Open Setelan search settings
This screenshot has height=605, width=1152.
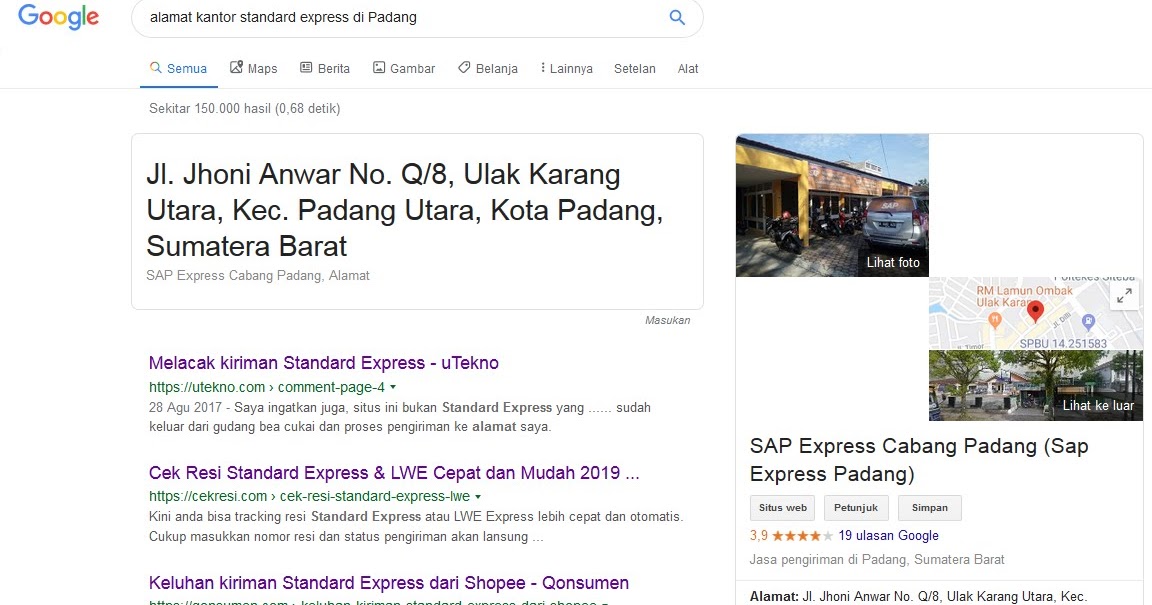tap(635, 68)
